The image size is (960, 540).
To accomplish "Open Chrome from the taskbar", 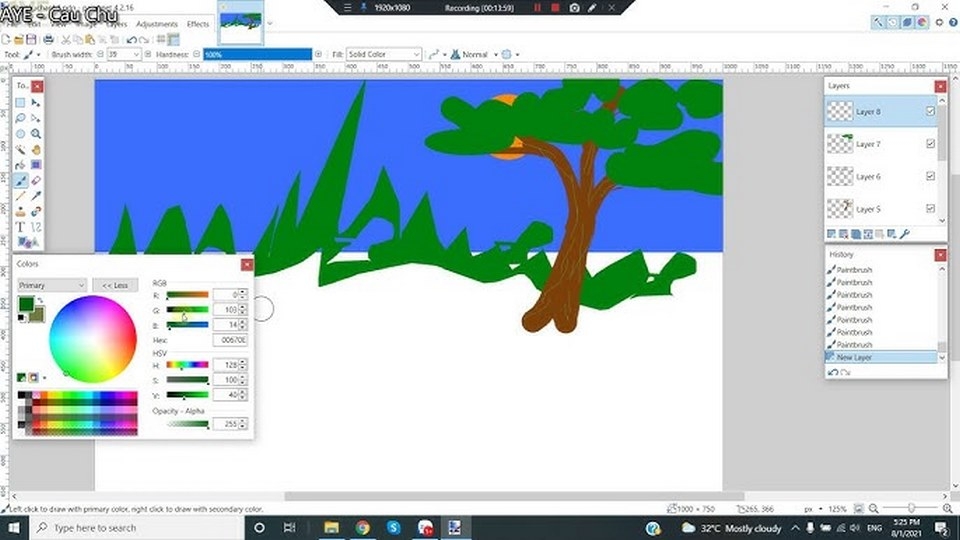I will click(x=362, y=528).
